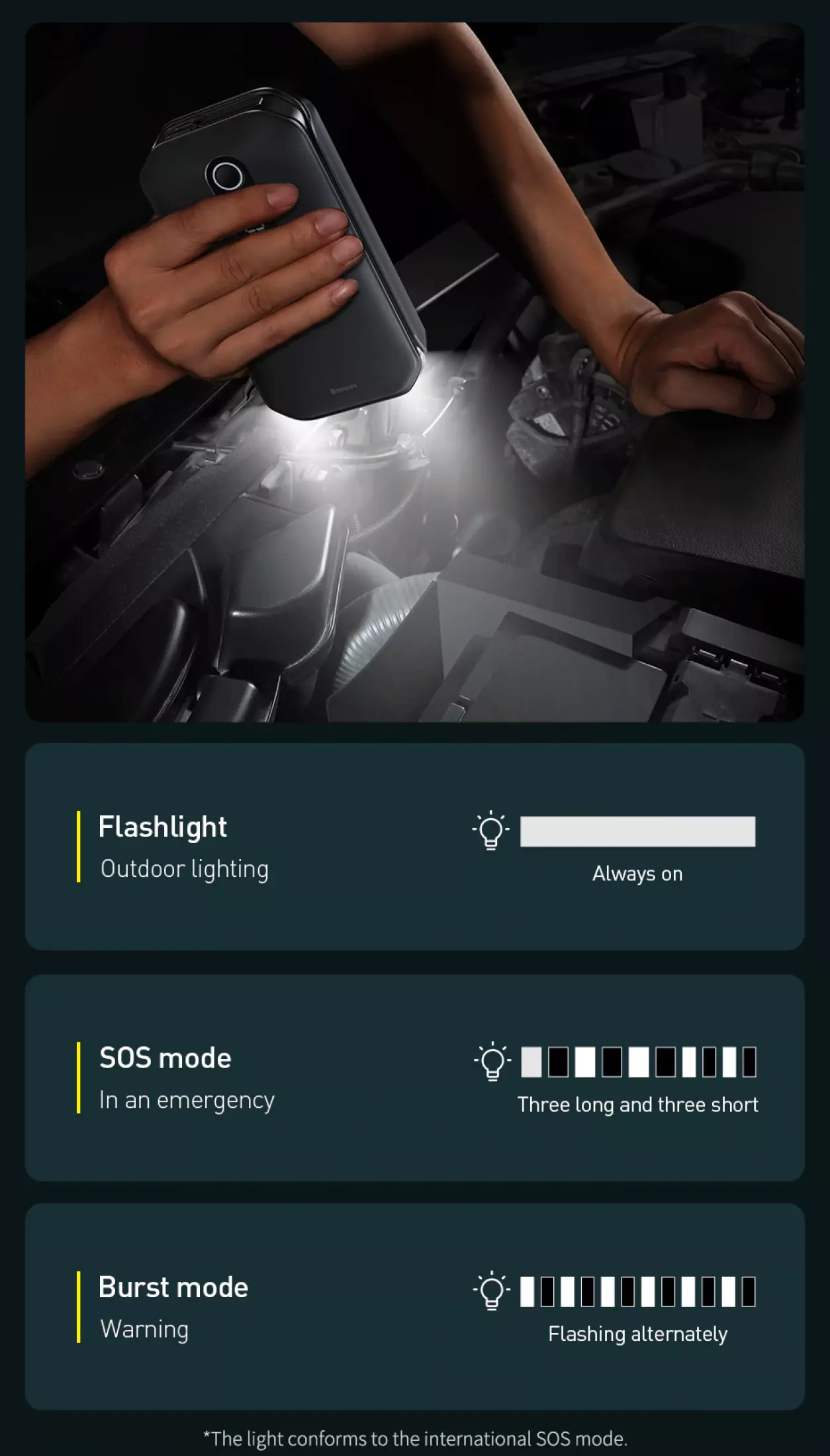Click the yellow accent bar beside SOS mode
This screenshot has width=830, height=1456.
tap(78, 1077)
